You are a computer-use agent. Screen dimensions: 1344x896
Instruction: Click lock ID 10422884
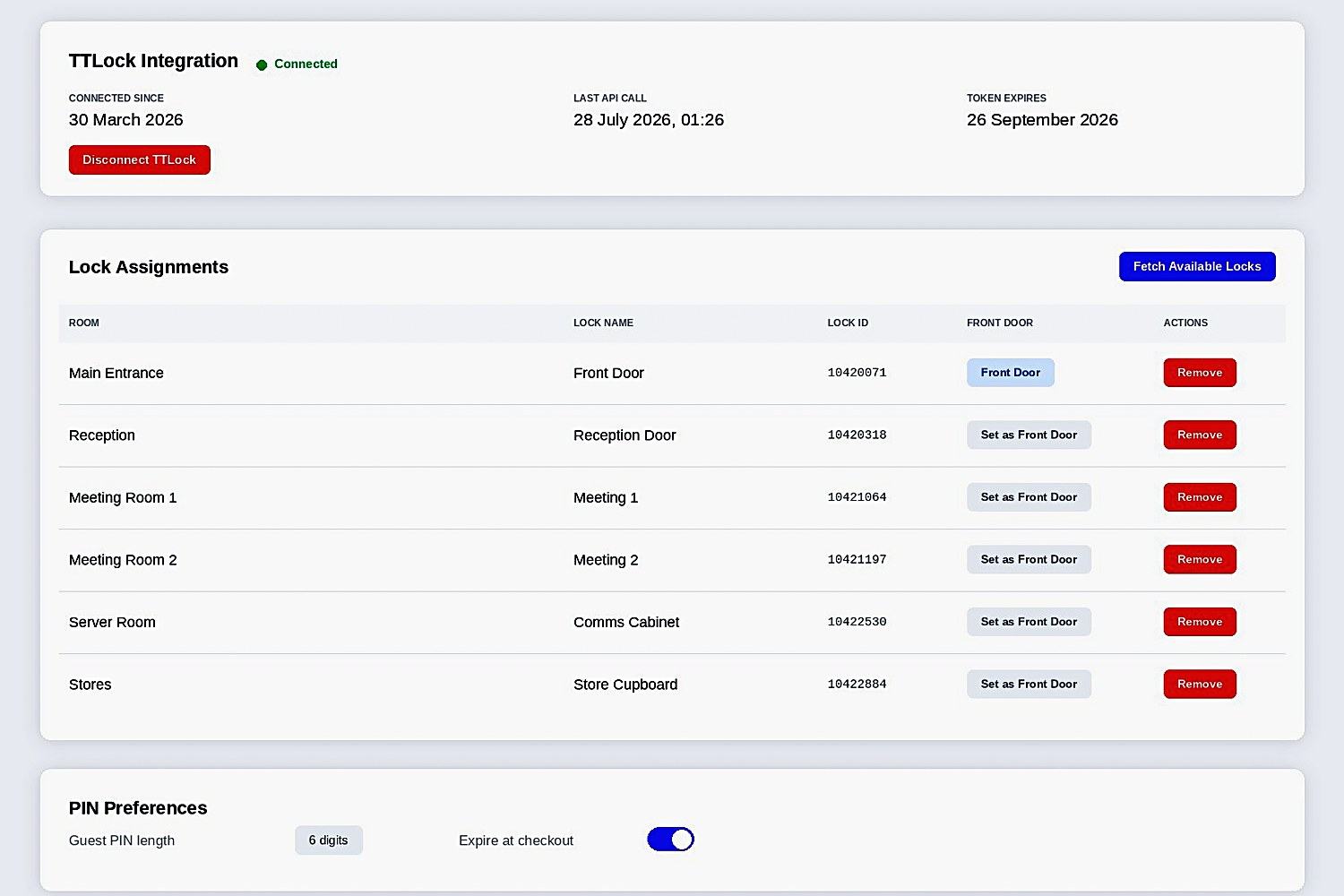click(x=857, y=684)
